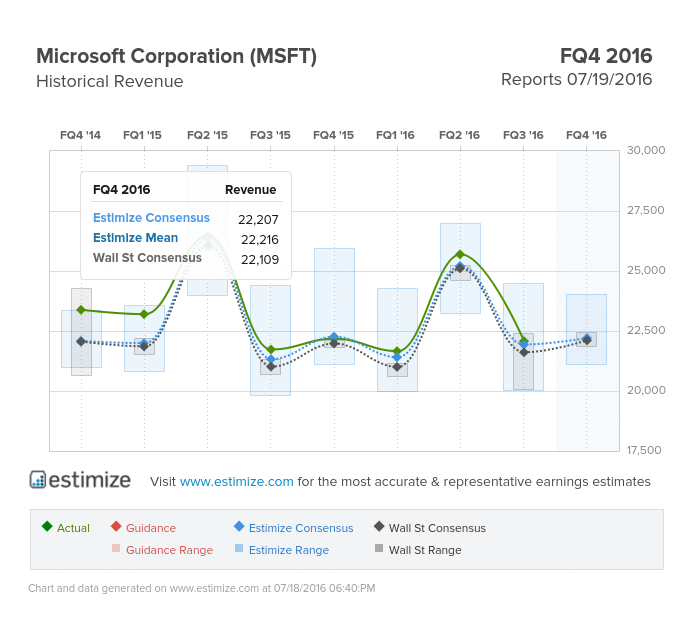Viewport: 685px width, 620px height.
Task: Toggle the Wall St Range legend label
Action: coord(425,550)
